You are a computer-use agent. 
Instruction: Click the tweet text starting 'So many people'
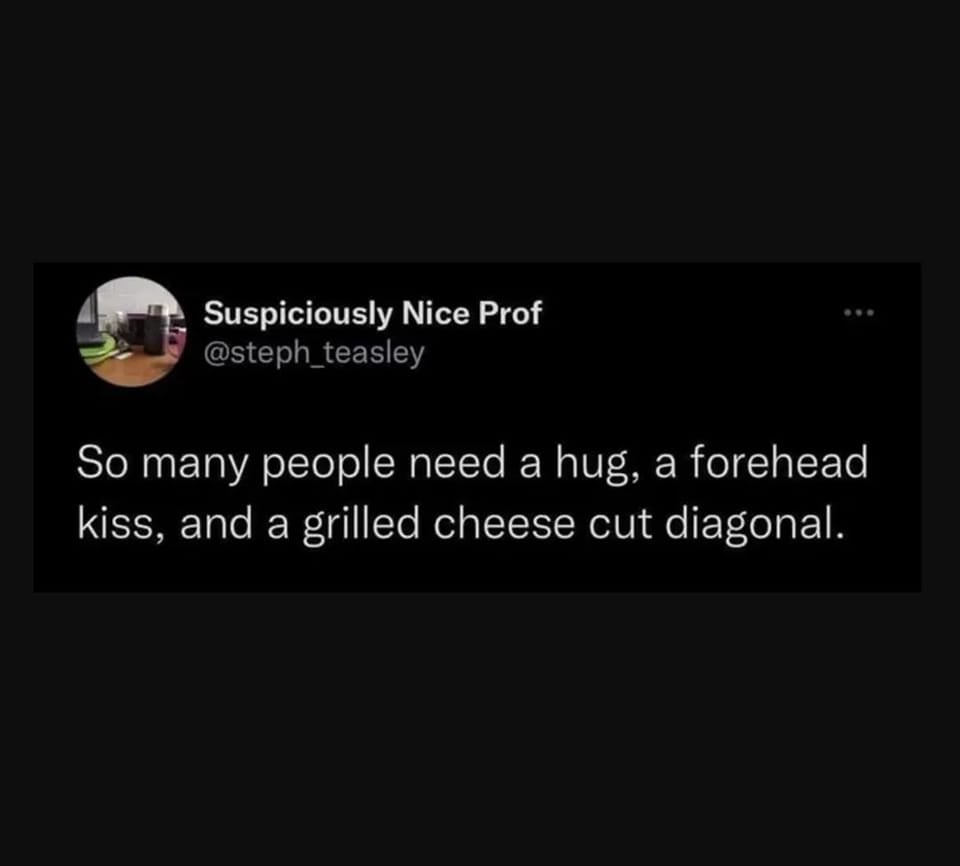coord(472,494)
